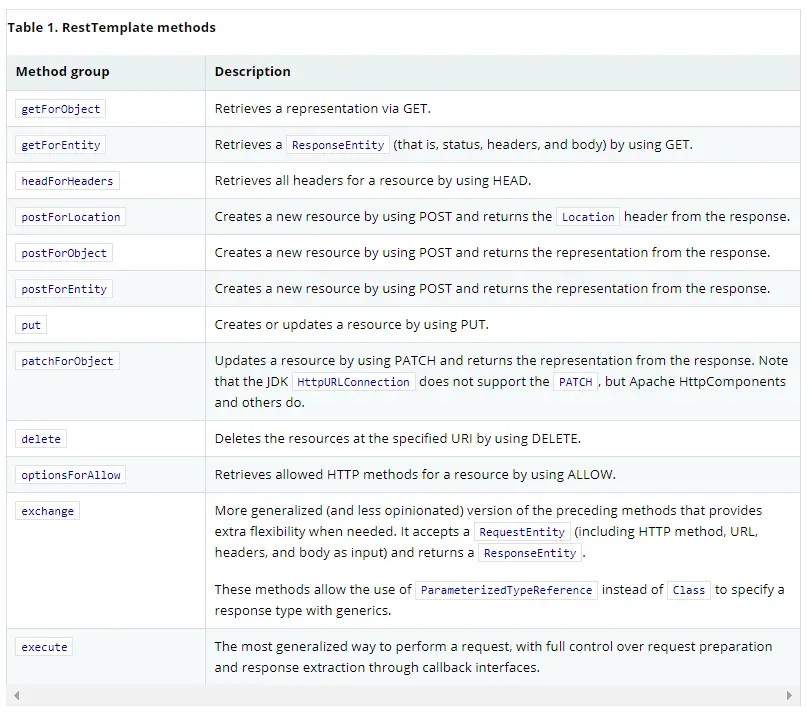The height and width of the screenshot is (712, 812).
Task: Click the patchForObject method name
Action: tap(67, 361)
